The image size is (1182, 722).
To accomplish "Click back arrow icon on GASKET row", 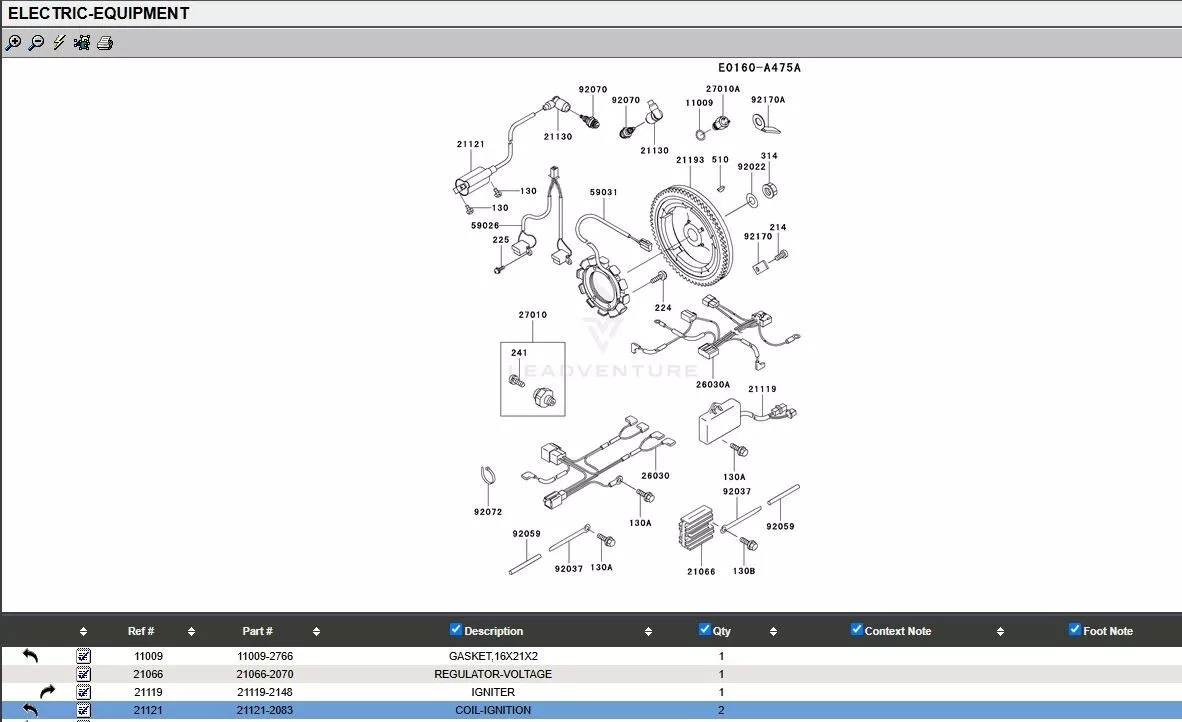I will coord(30,656).
